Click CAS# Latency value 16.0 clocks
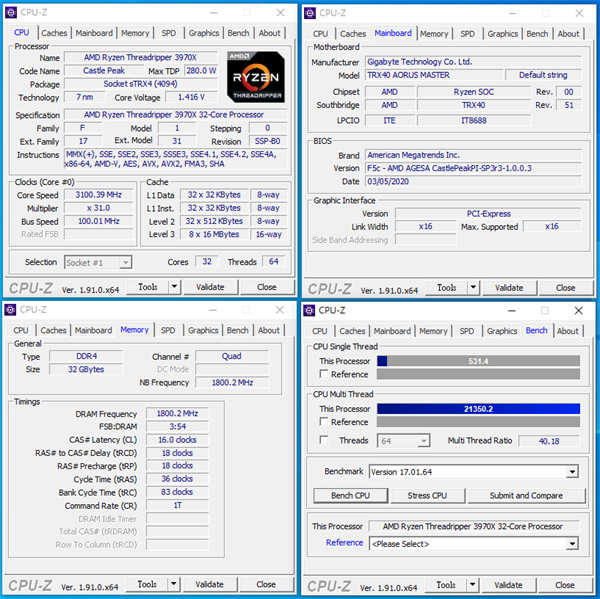This screenshot has height=599, width=600. coord(177,440)
